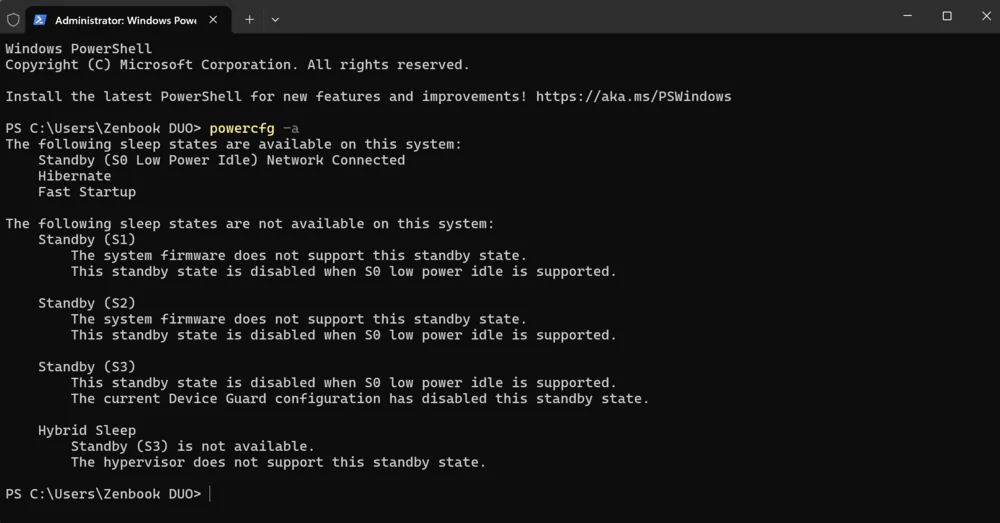The width and height of the screenshot is (1000, 523).
Task: Maximize the terminal window
Action: tap(947, 16)
